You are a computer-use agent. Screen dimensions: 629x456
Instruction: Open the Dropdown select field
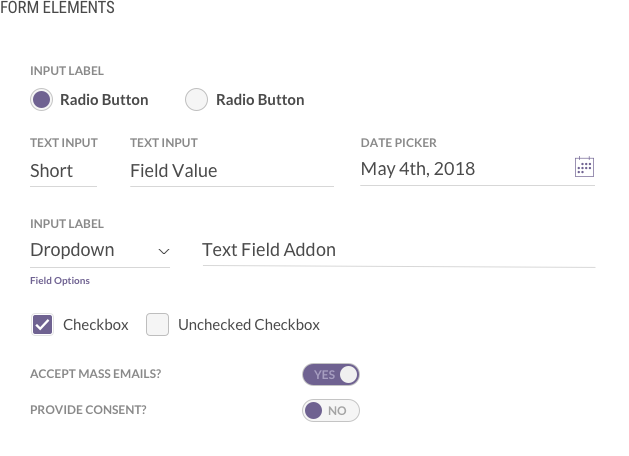coord(90,250)
